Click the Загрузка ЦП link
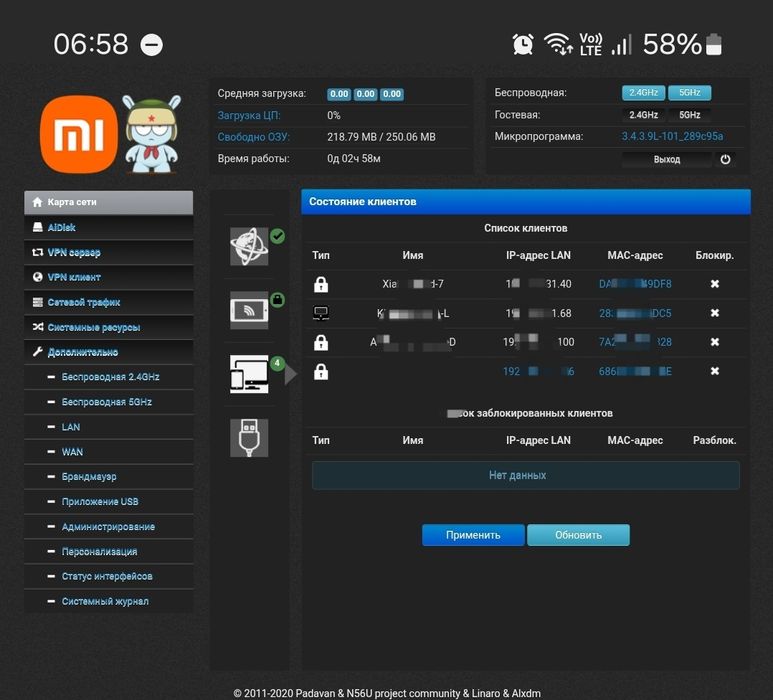The height and width of the screenshot is (700, 773). (249, 115)
